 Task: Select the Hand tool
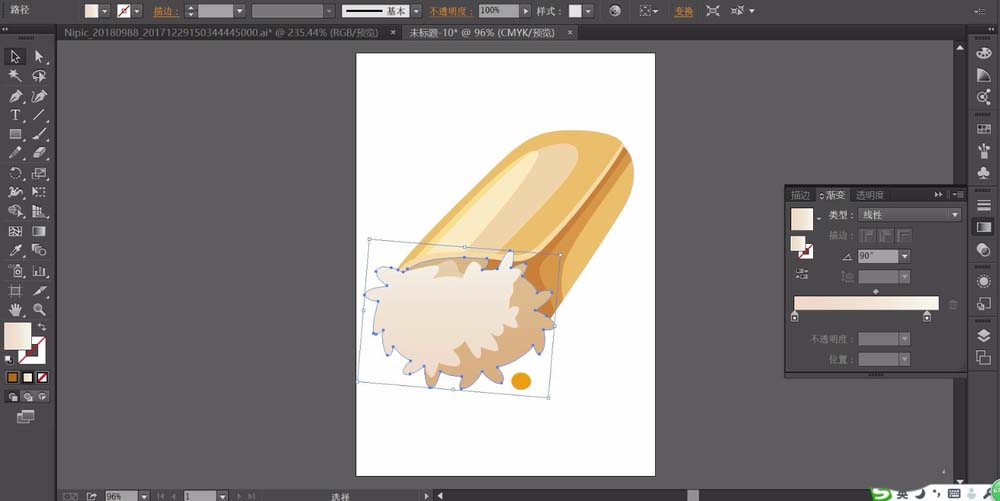[15, 310]
